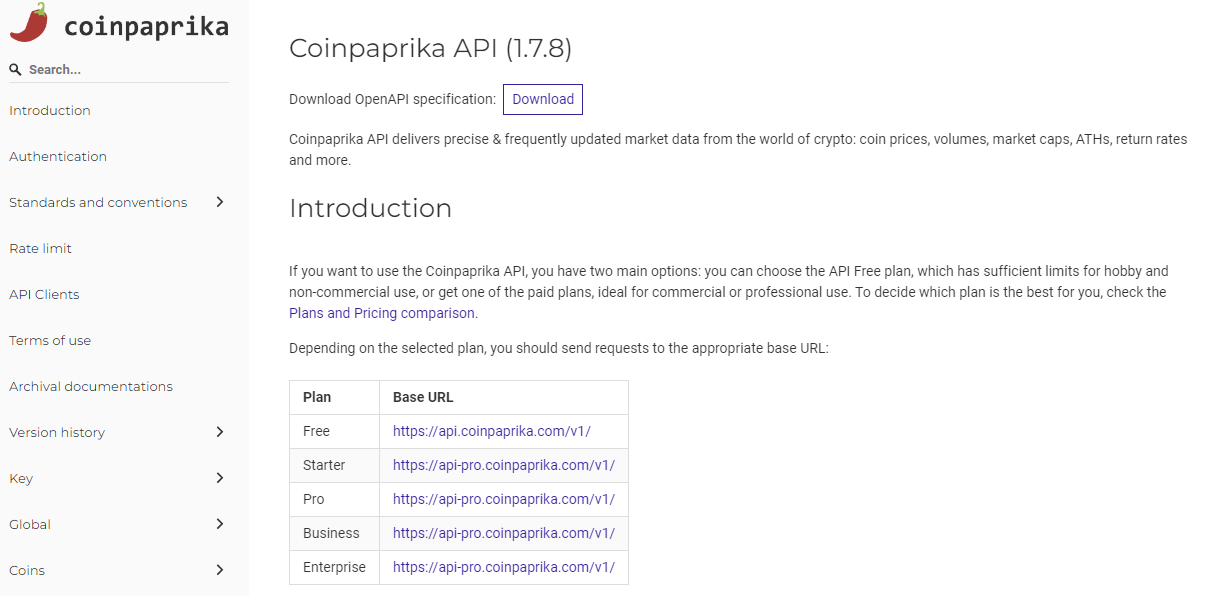Screen dimensions: 1219x596
Task: Select Rate limit in the sidebar
Action: pos(41,249)
